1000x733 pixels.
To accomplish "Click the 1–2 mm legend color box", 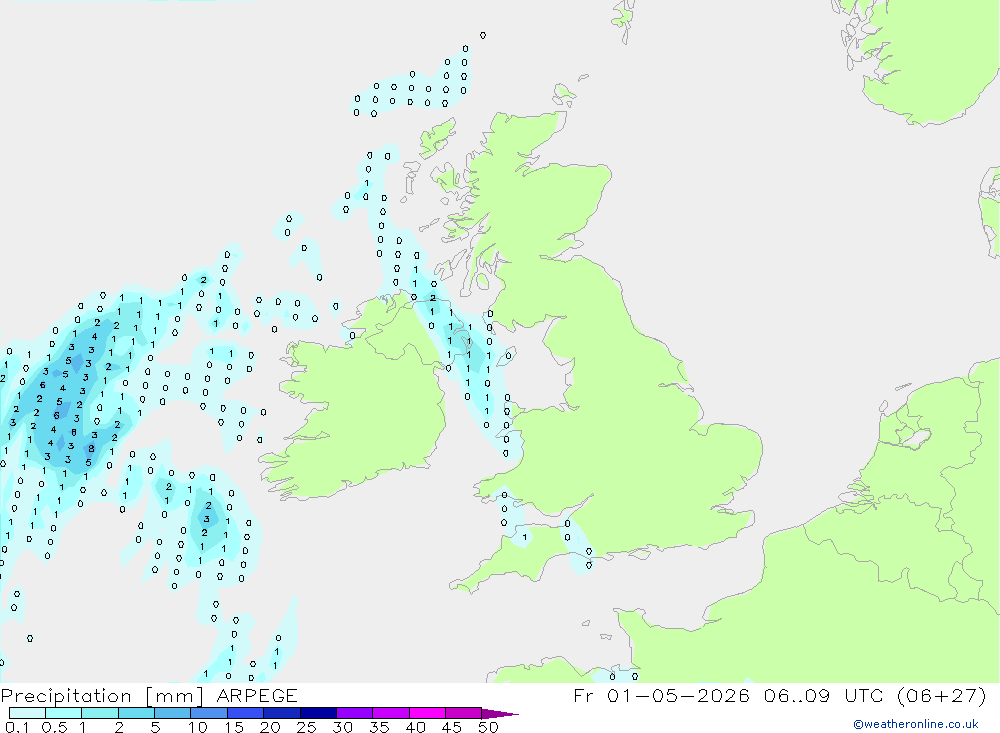I will pos(100,713).
